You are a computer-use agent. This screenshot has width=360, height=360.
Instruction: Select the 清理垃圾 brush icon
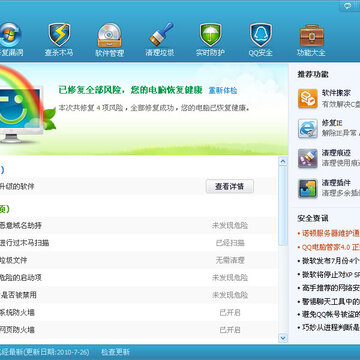click(x=161, y=34)
